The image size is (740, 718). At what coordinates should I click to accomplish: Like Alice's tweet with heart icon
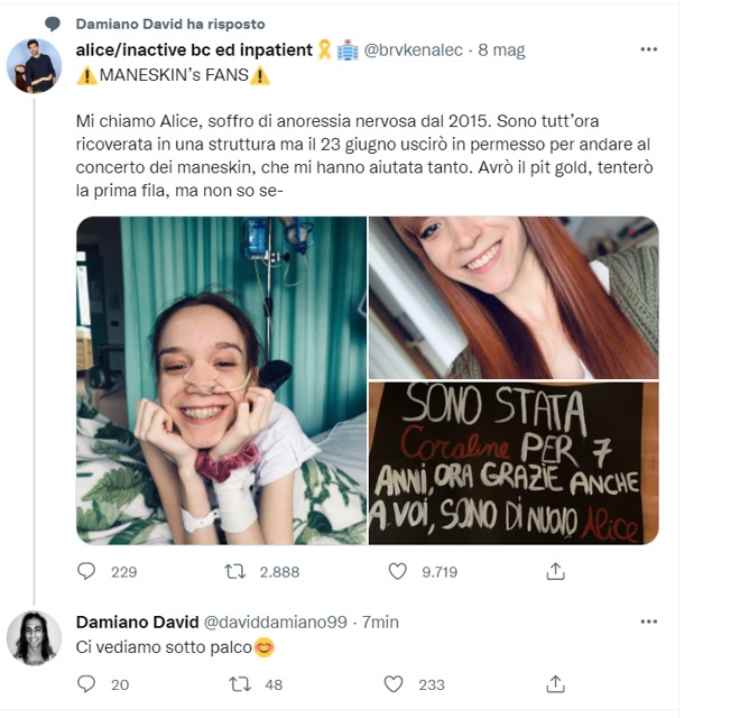[x=397, y=571]
